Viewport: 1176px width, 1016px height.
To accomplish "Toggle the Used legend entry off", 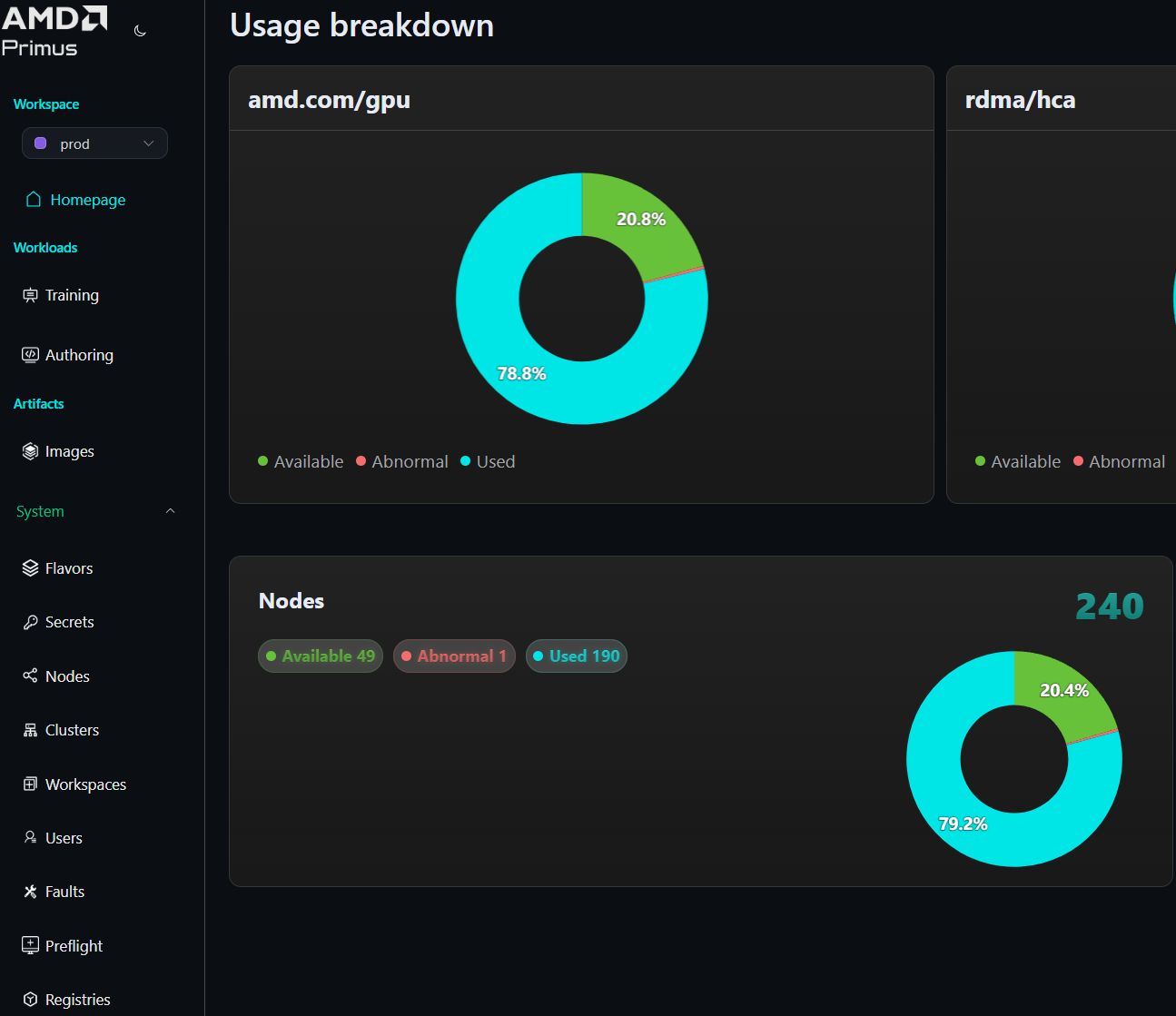I will point(488,461).
